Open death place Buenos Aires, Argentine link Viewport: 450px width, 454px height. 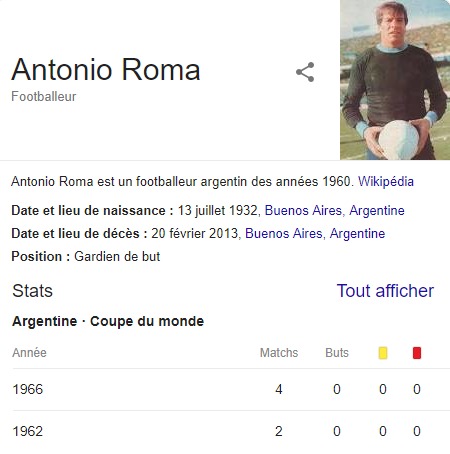coord(315,233)
